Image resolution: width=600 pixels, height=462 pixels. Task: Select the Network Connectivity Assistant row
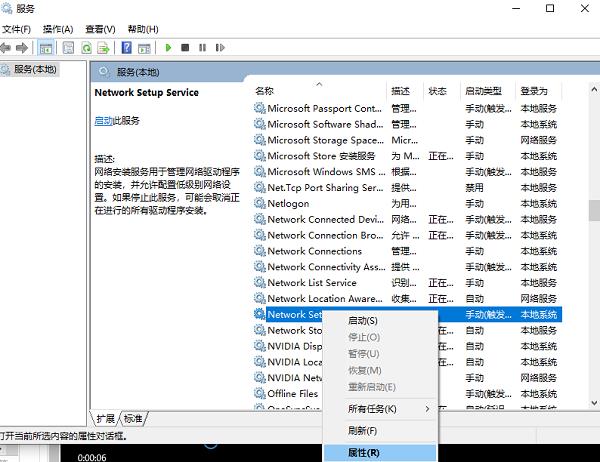pyautogui.click(x=406, y=267)
